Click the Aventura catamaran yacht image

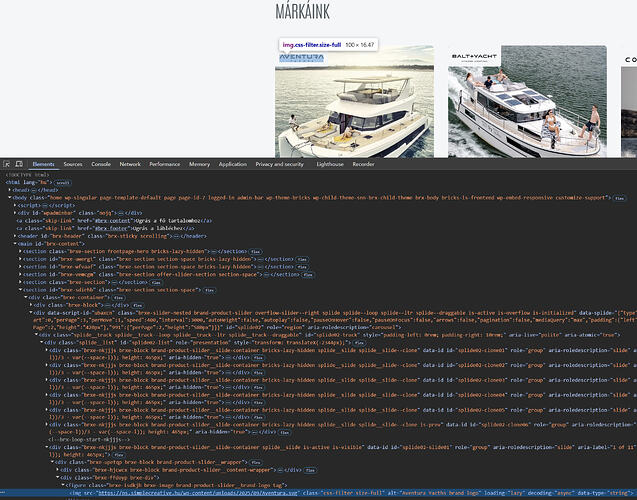(354, 110)
